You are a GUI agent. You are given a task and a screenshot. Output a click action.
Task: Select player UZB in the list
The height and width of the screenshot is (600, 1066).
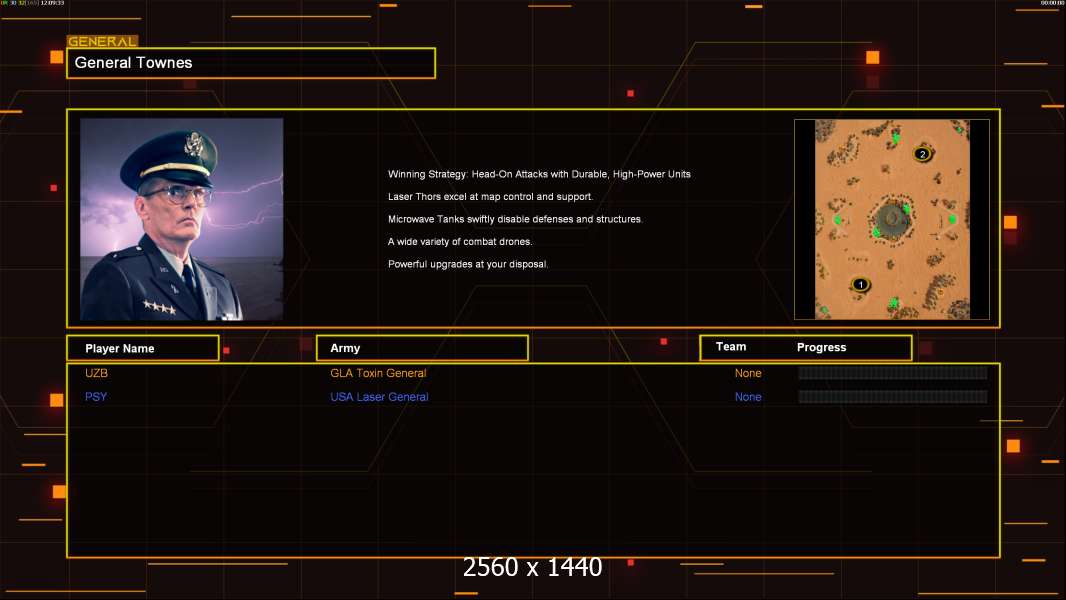coord(96,373)
